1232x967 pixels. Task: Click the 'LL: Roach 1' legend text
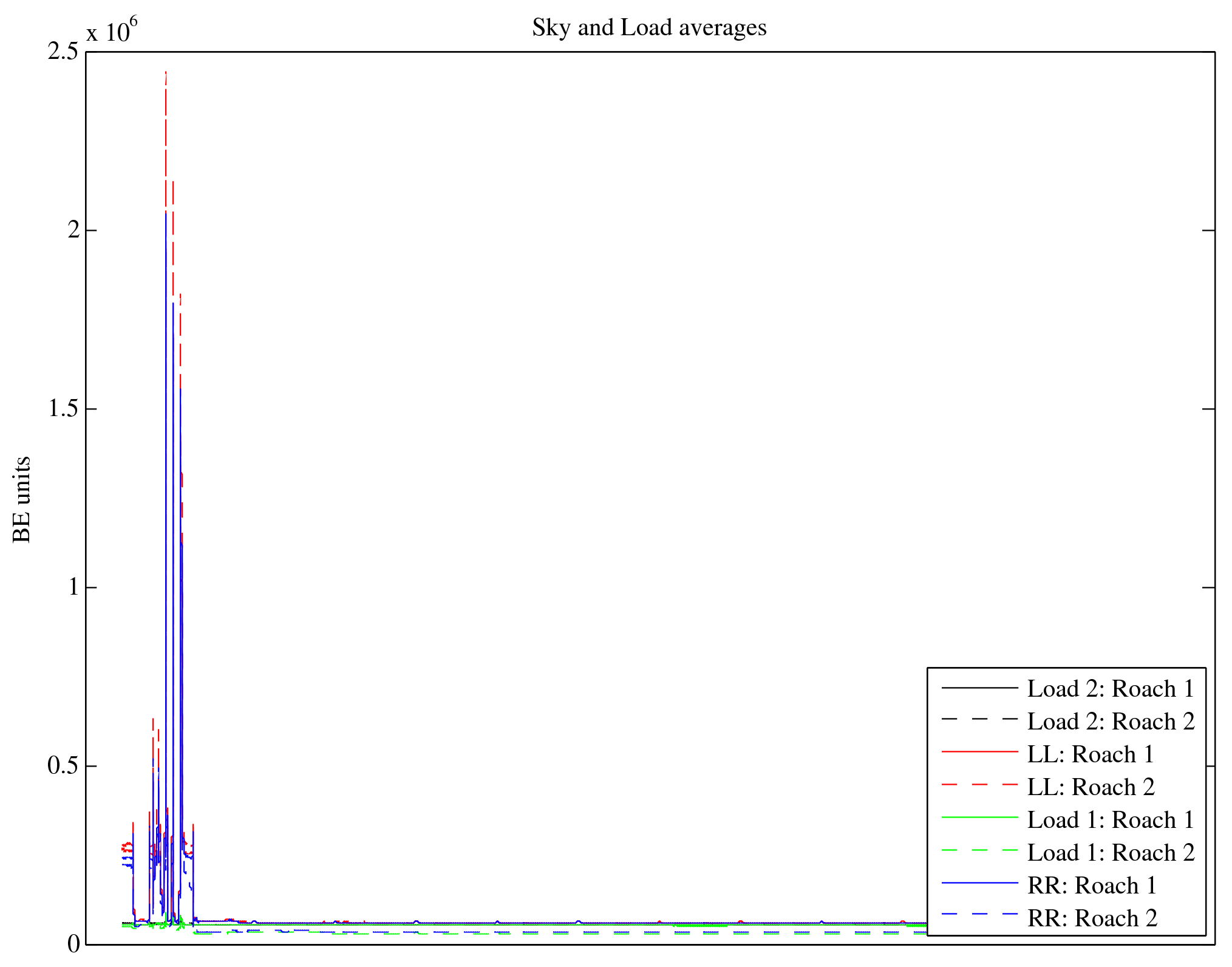[x=1090, y=754]
